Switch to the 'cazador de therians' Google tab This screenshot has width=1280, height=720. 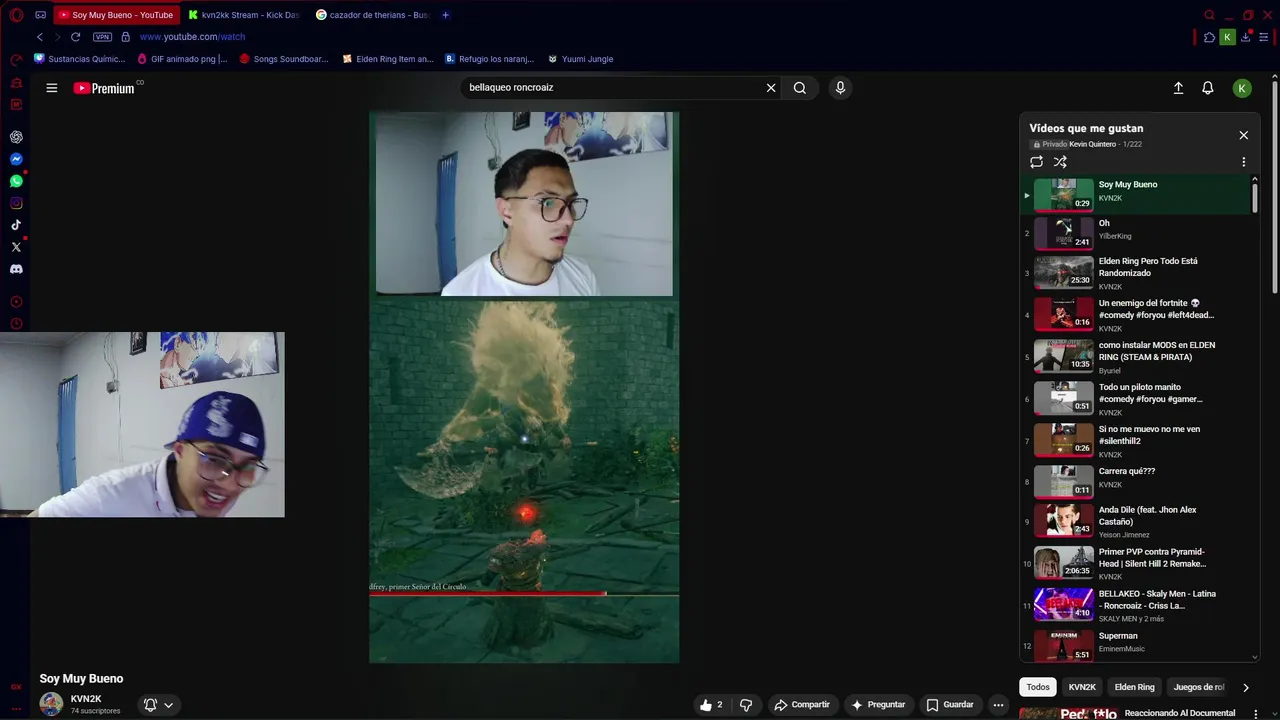[372, 15]
